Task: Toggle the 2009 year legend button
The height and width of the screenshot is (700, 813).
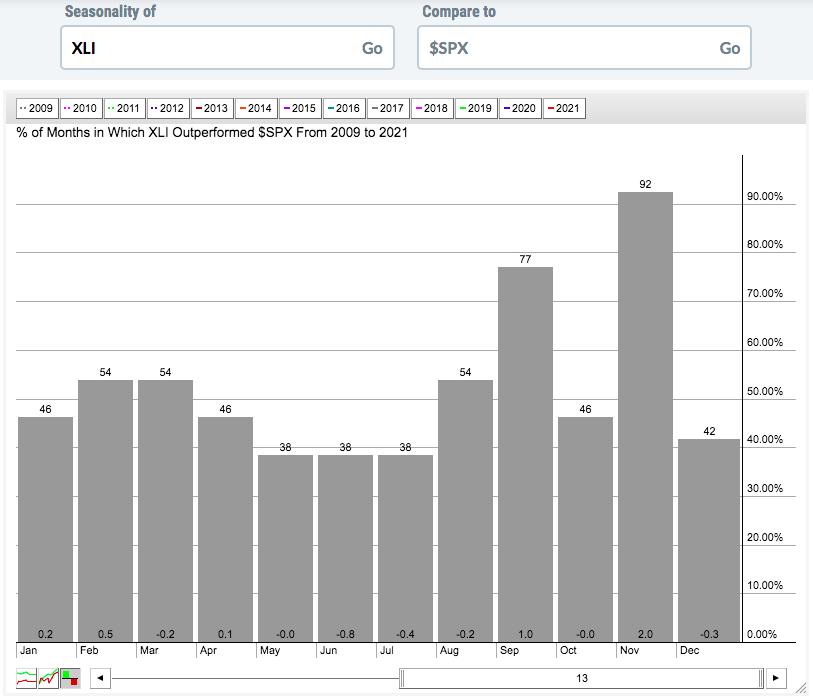Action: (36, 108)
